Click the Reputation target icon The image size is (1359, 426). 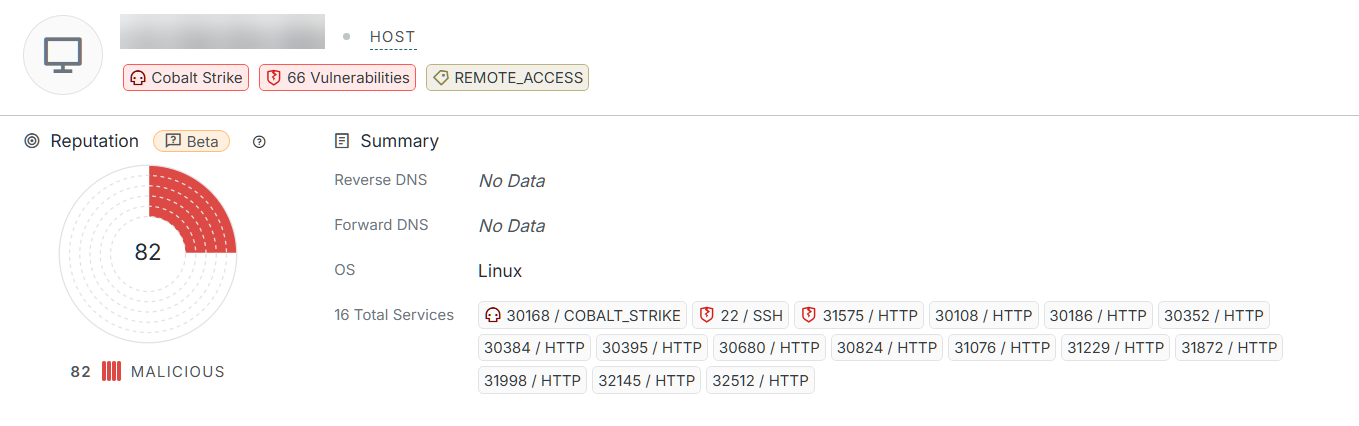32,141
